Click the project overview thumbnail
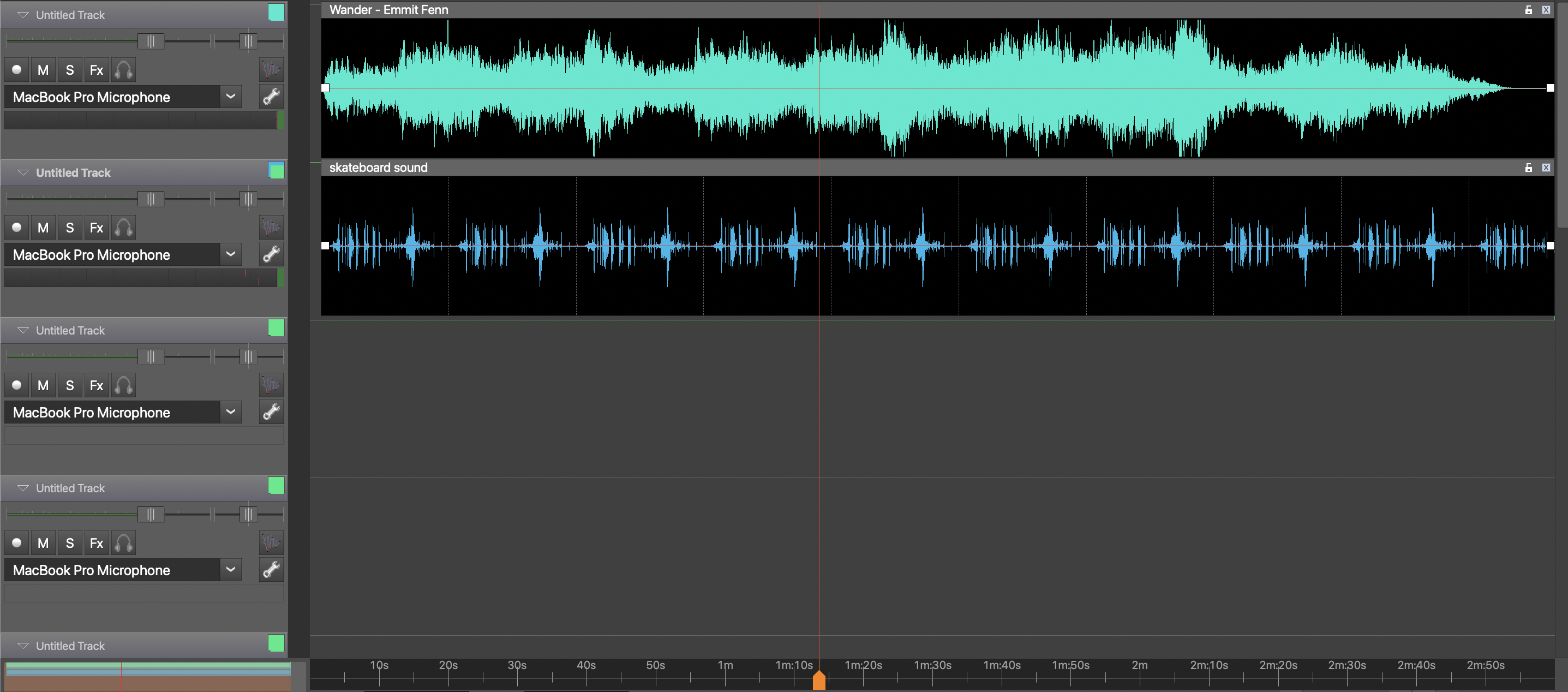The height and width of the screenshot is (692, 1568). pyautogui.click(x=148, y=676)
